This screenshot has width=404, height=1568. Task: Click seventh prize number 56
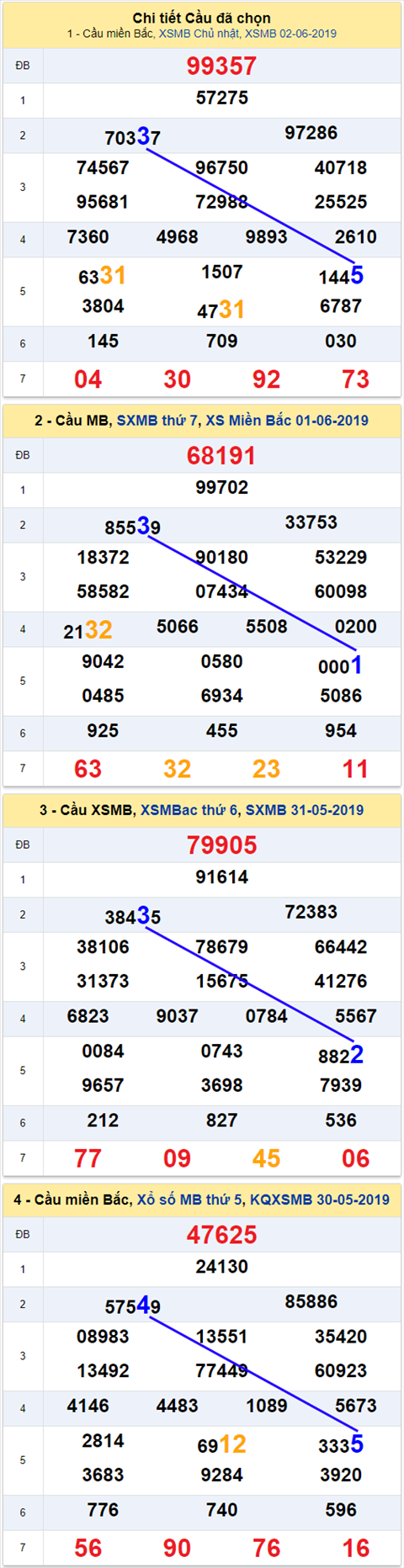tap(88, 1548)
